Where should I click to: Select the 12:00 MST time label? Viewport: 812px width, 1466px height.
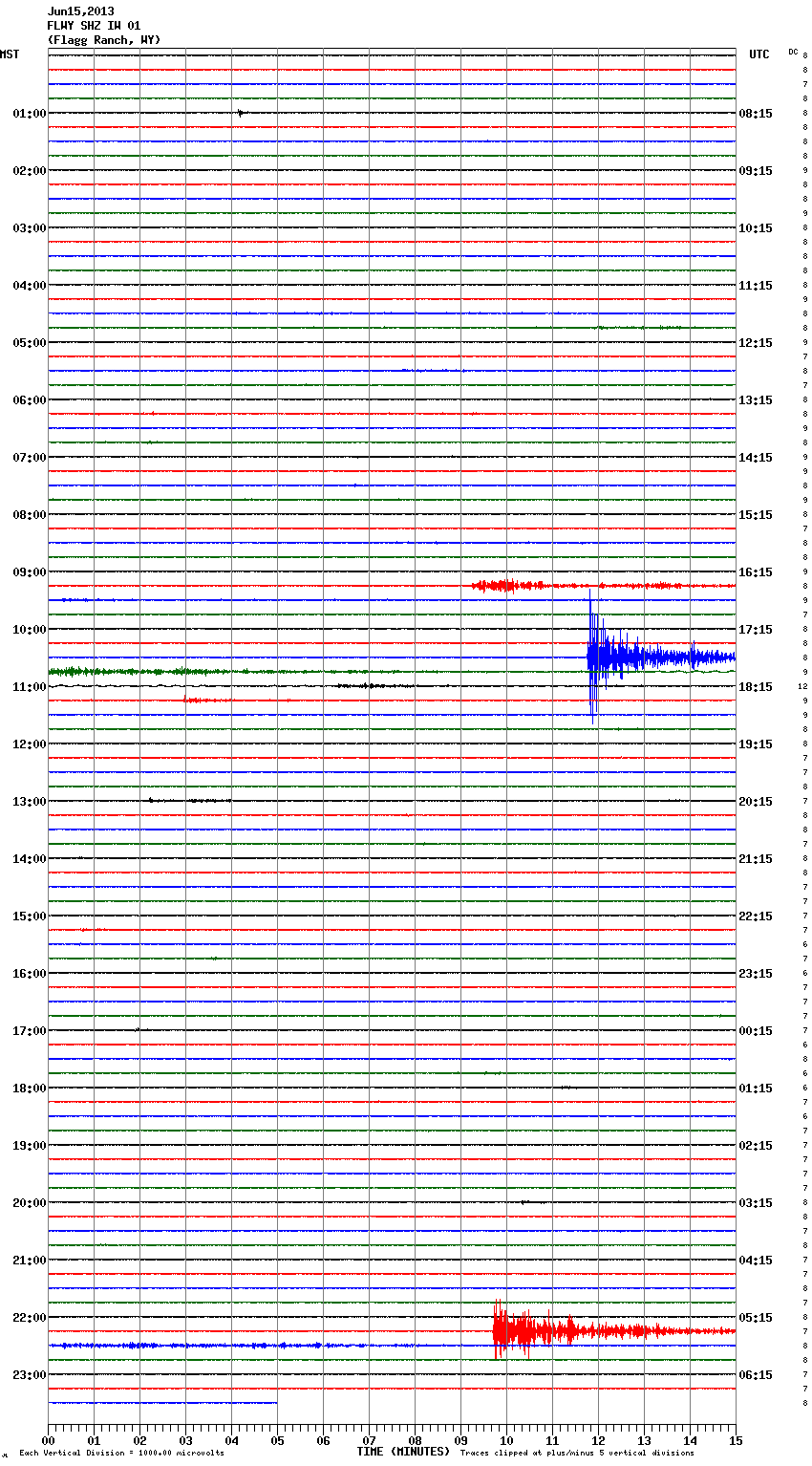(29, 744)
